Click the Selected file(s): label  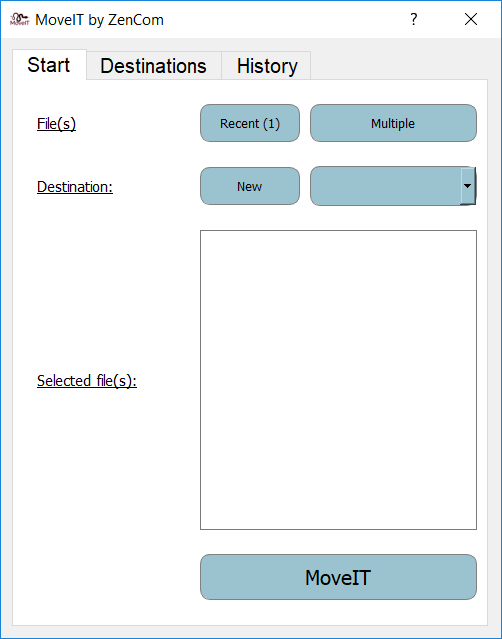click(87, 381)
